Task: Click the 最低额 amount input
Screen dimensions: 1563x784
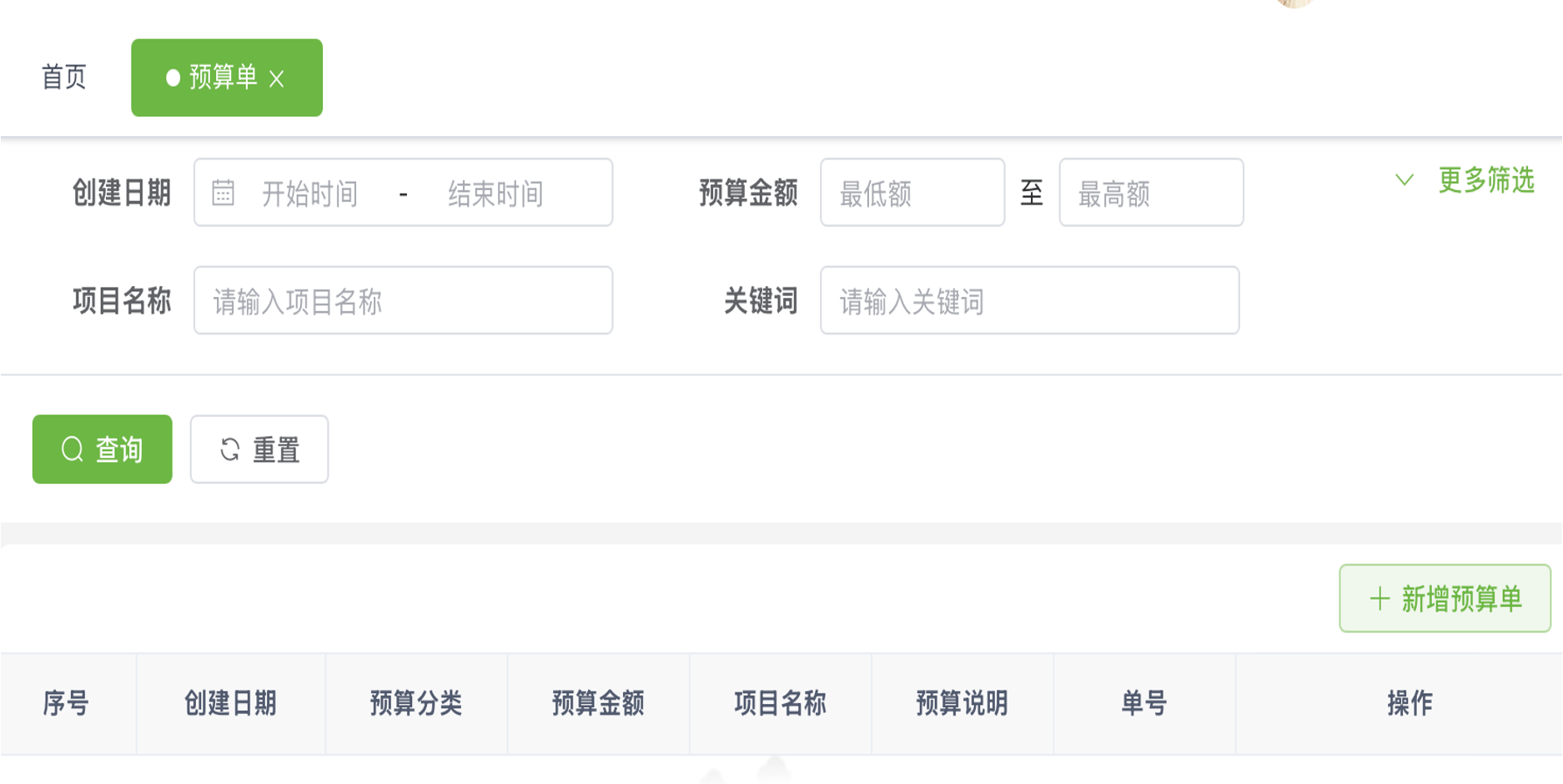Action: point(912,193)
